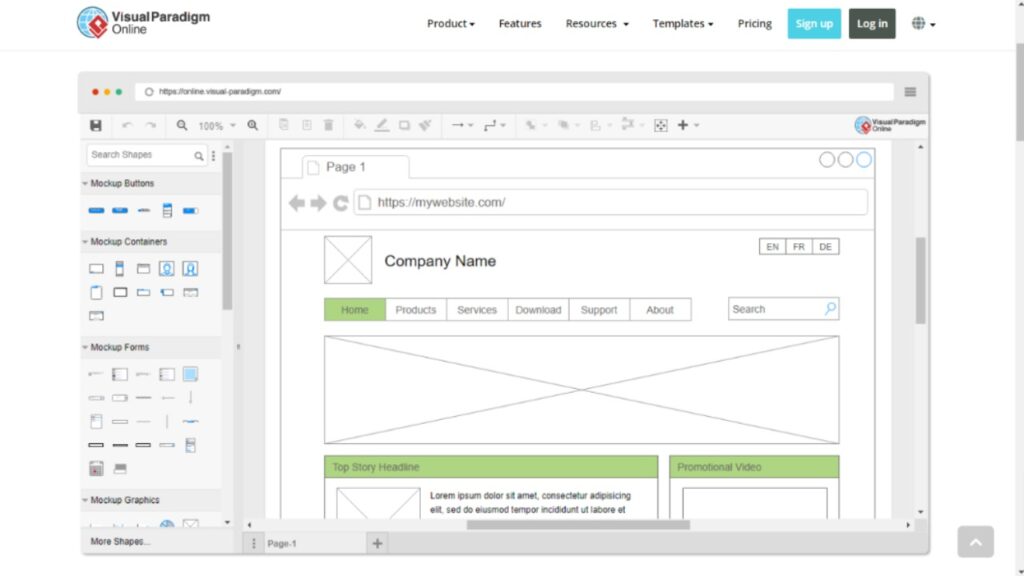Click the Sign up button

(814, 24)
